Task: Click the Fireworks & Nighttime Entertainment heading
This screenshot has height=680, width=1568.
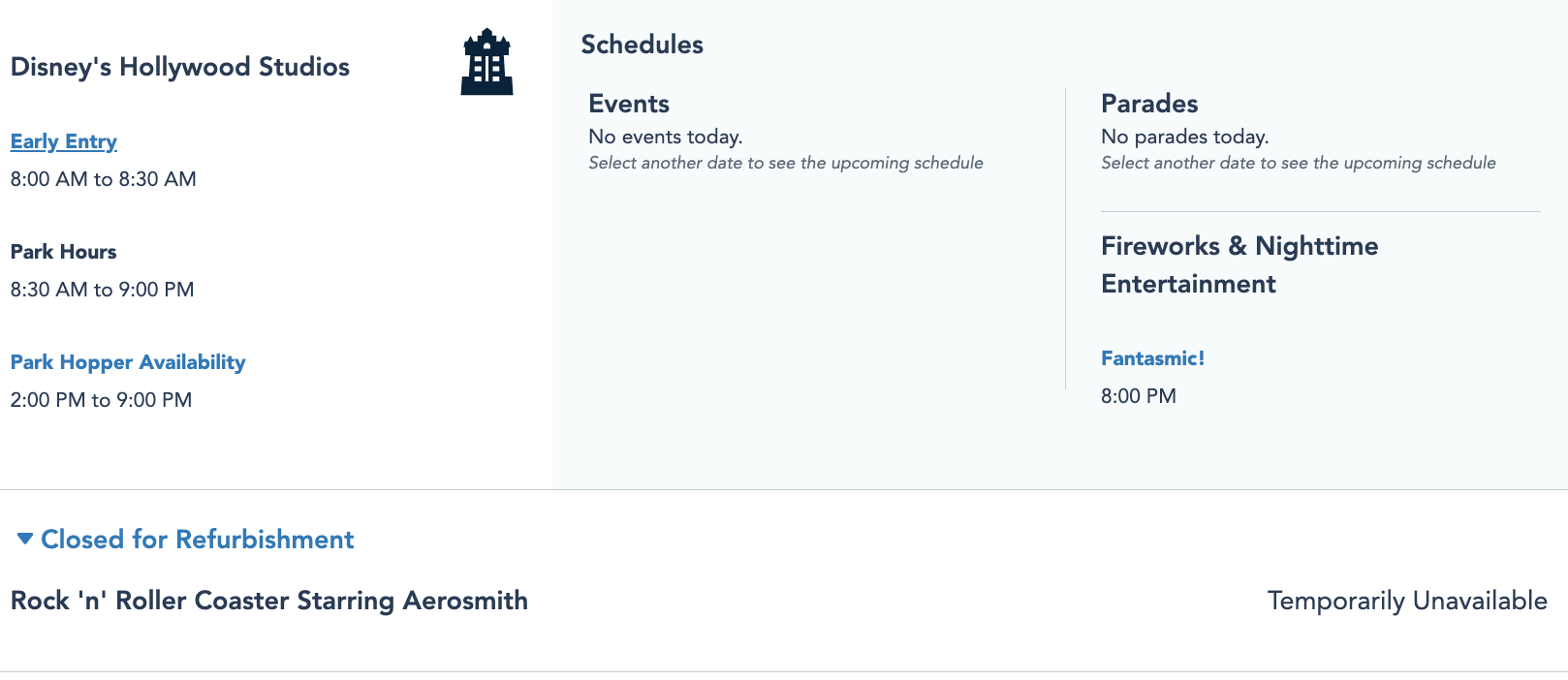Action: [1239, 264]
